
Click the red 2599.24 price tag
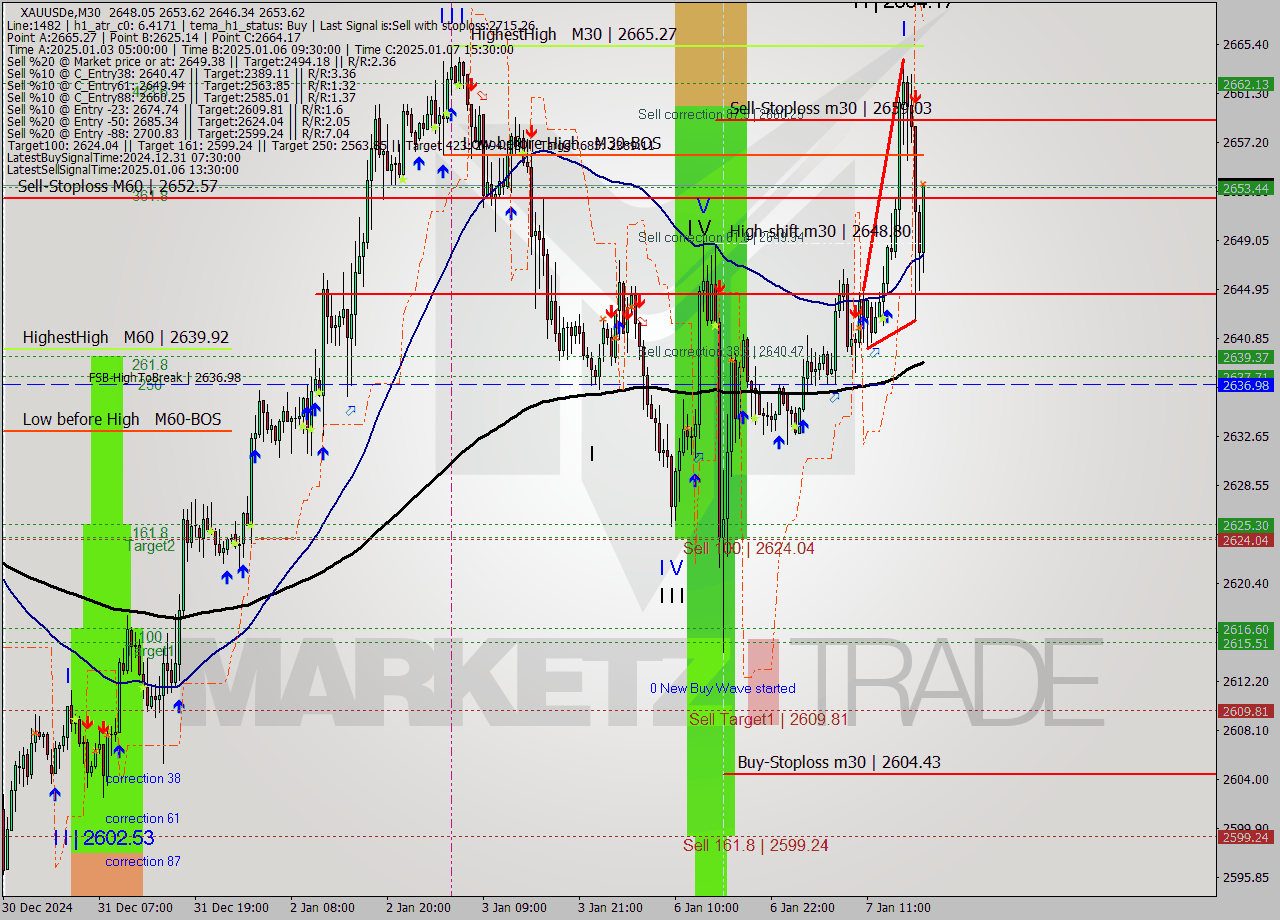[1244, 837]
